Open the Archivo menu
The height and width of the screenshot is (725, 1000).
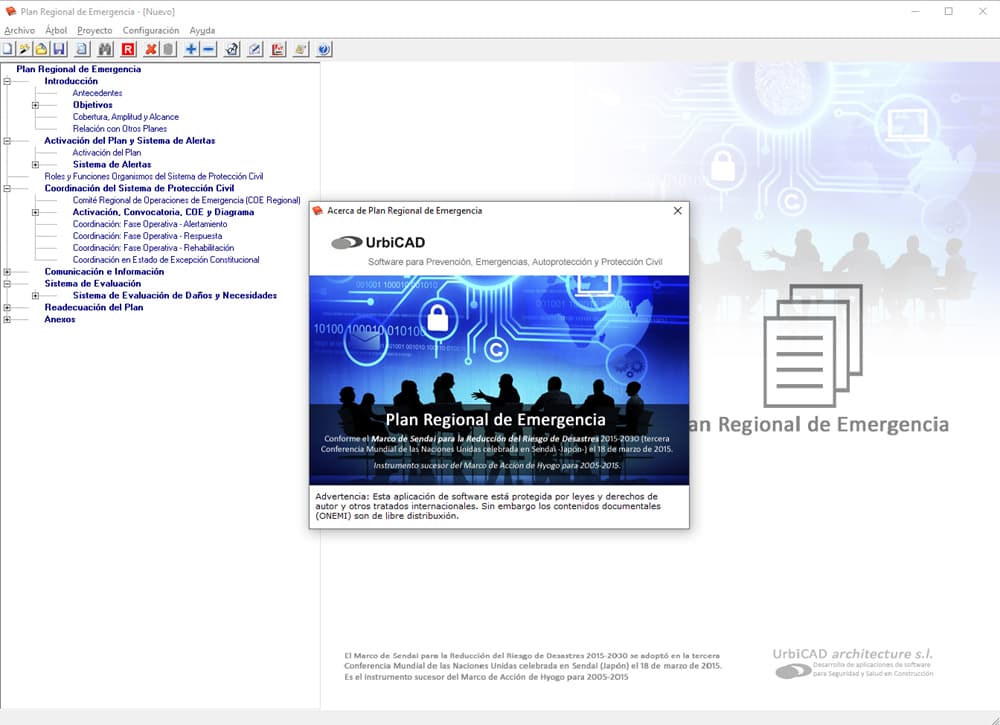(20, 30)
